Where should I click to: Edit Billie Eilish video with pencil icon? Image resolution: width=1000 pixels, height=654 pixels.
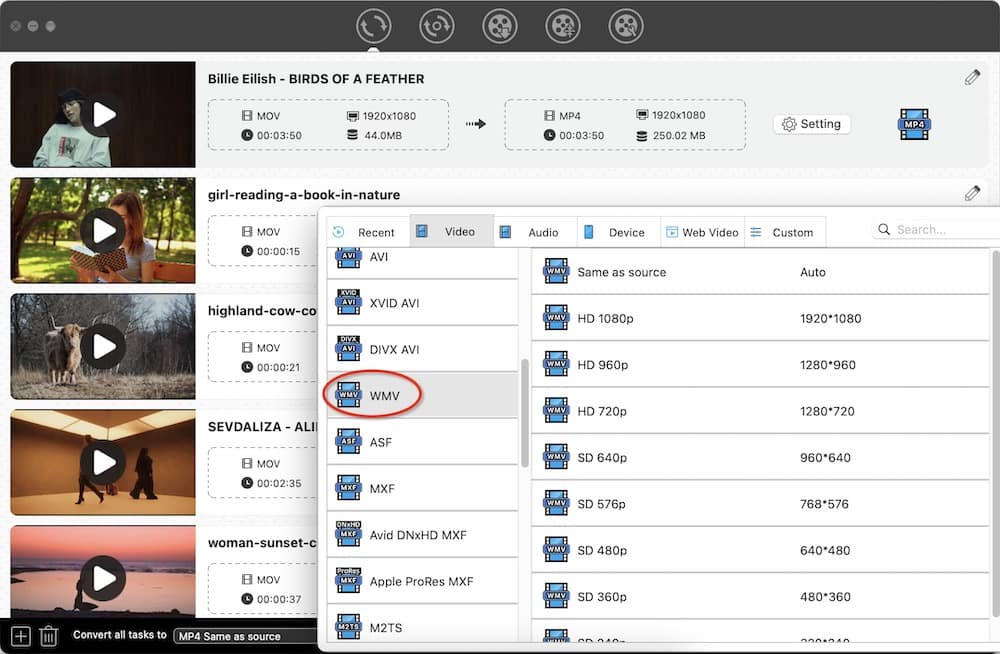[x=972, y=78]
